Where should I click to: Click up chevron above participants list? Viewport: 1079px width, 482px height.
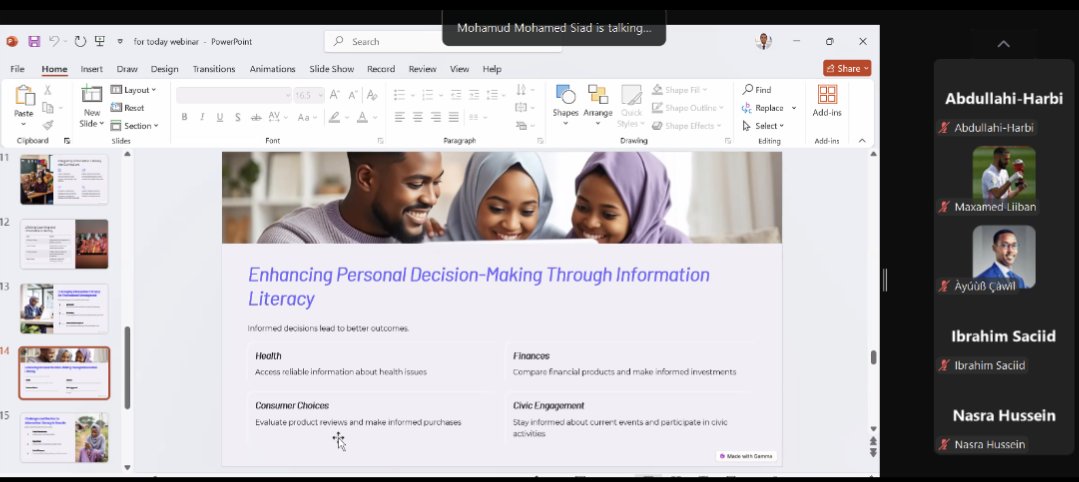(x=1003, y=44)
